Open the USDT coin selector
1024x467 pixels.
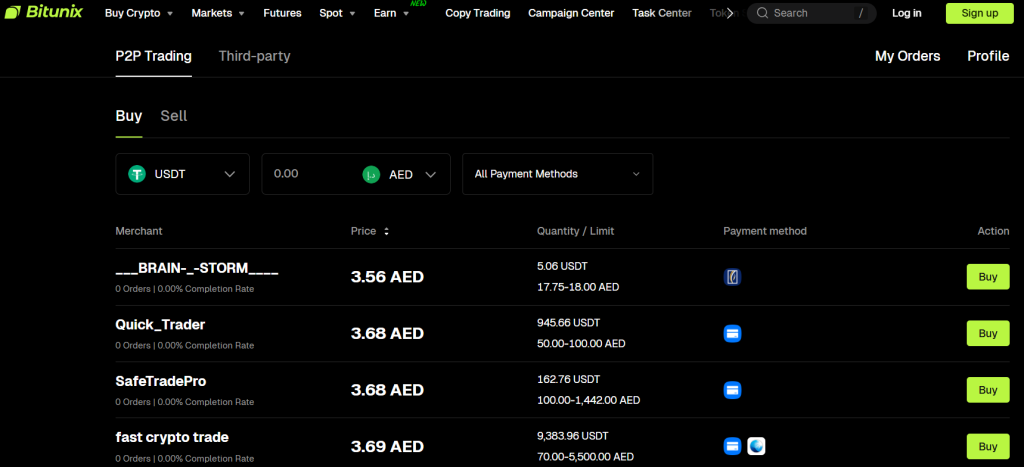point(182,174)
